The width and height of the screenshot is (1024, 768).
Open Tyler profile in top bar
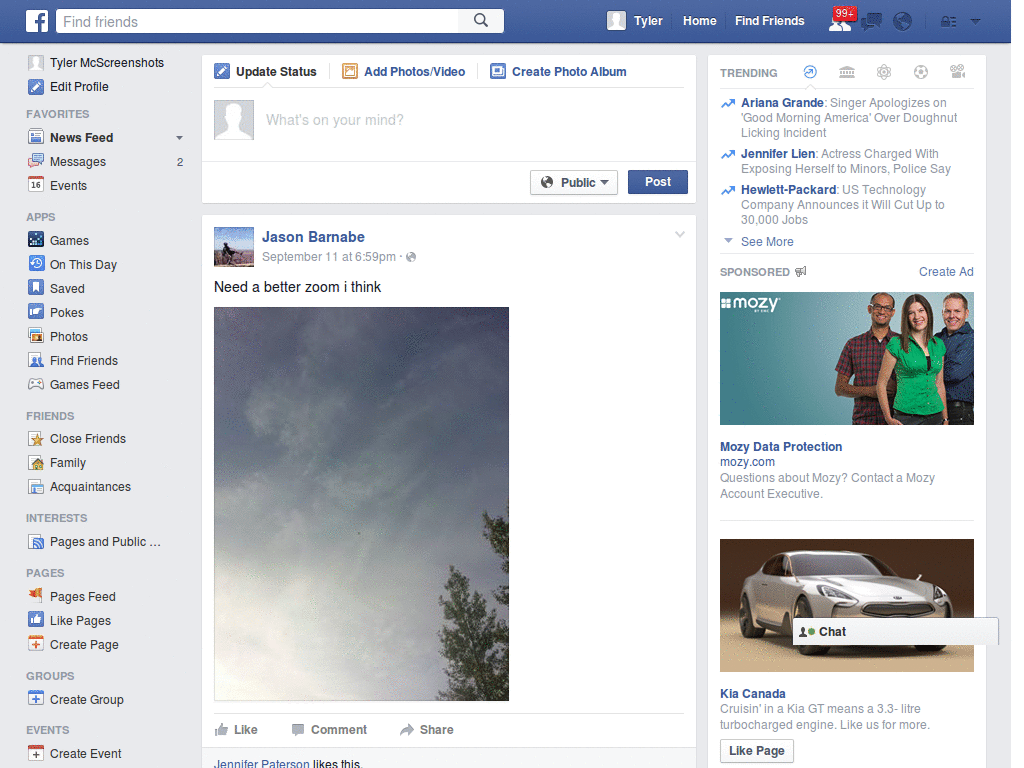(635, 21)
